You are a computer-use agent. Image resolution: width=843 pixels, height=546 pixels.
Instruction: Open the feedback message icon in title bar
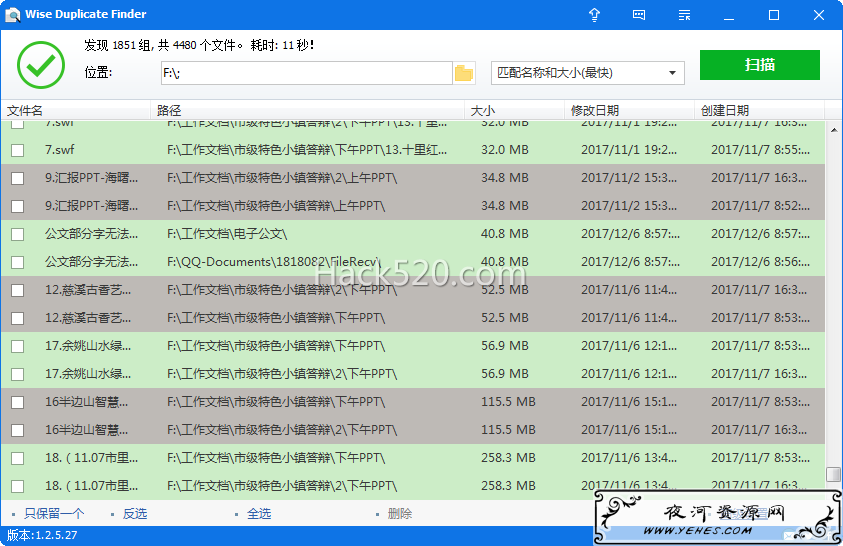[639, 15]
